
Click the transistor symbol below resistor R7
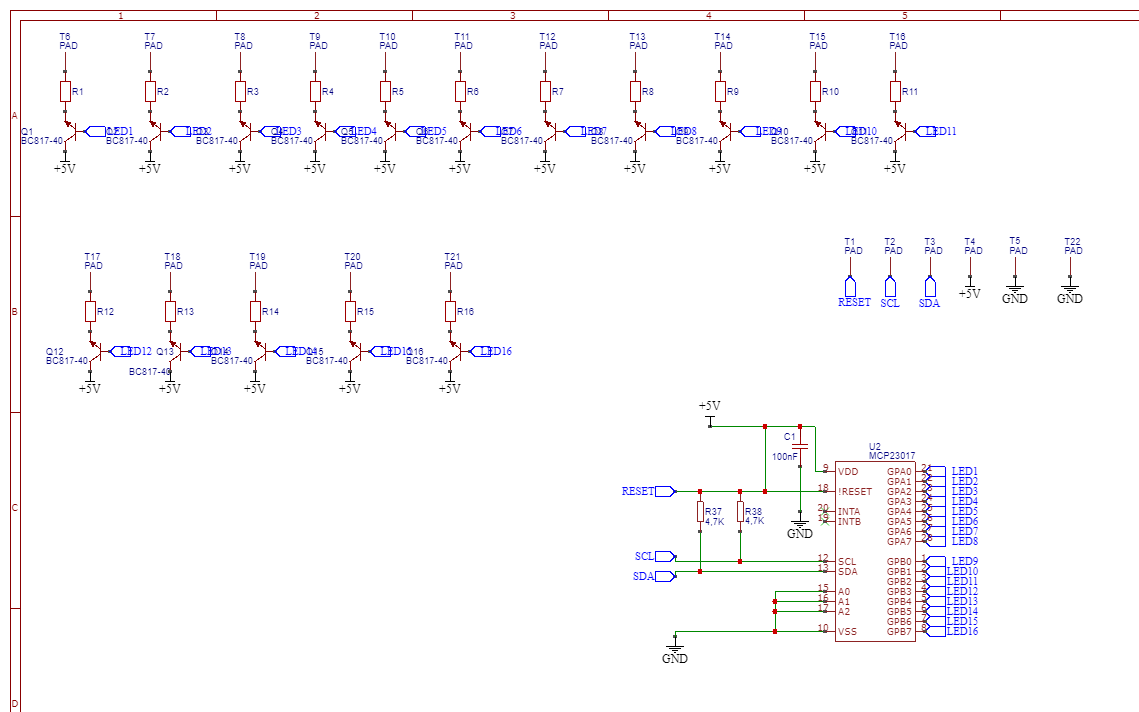click(551, 132)
